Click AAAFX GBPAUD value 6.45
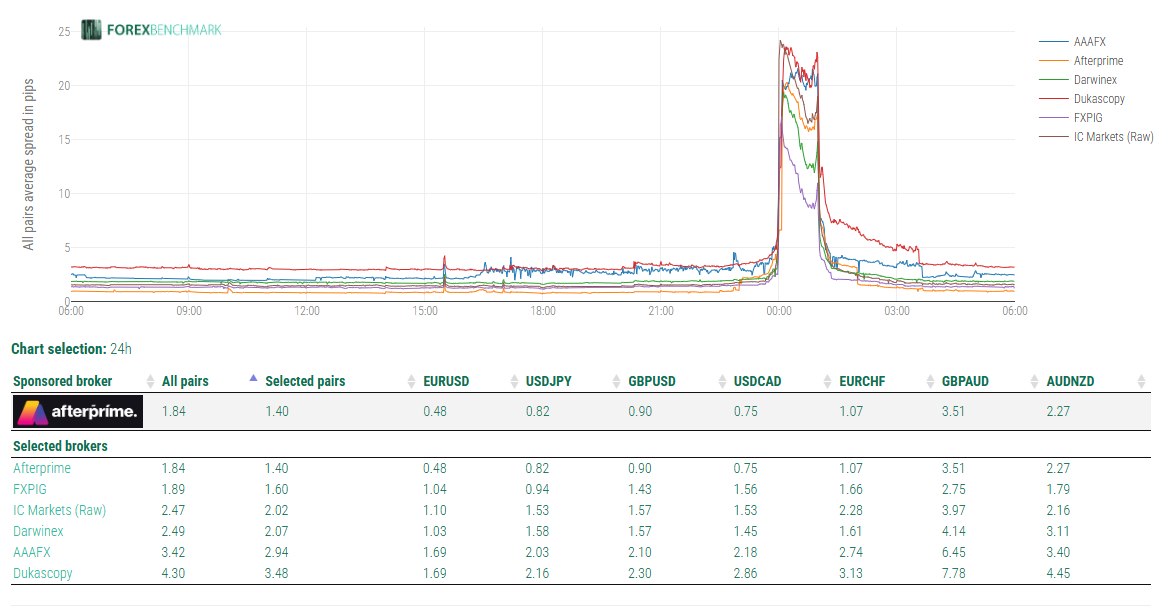Viewport: 1171px width, 611px height. click(953, 552)
